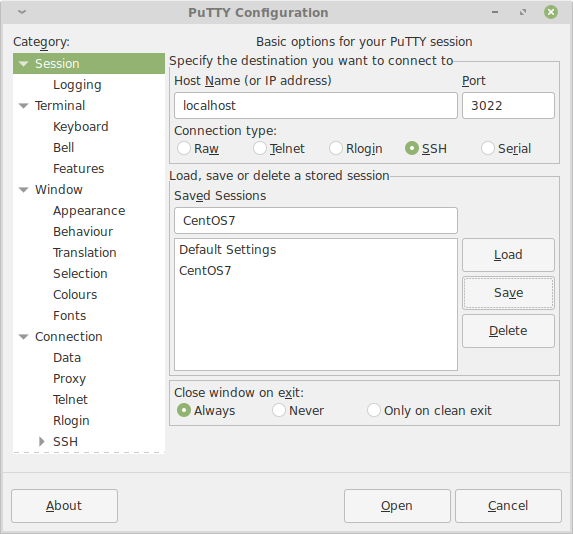
Task: Collapse the Session tree category
Action: pos(23,64)
